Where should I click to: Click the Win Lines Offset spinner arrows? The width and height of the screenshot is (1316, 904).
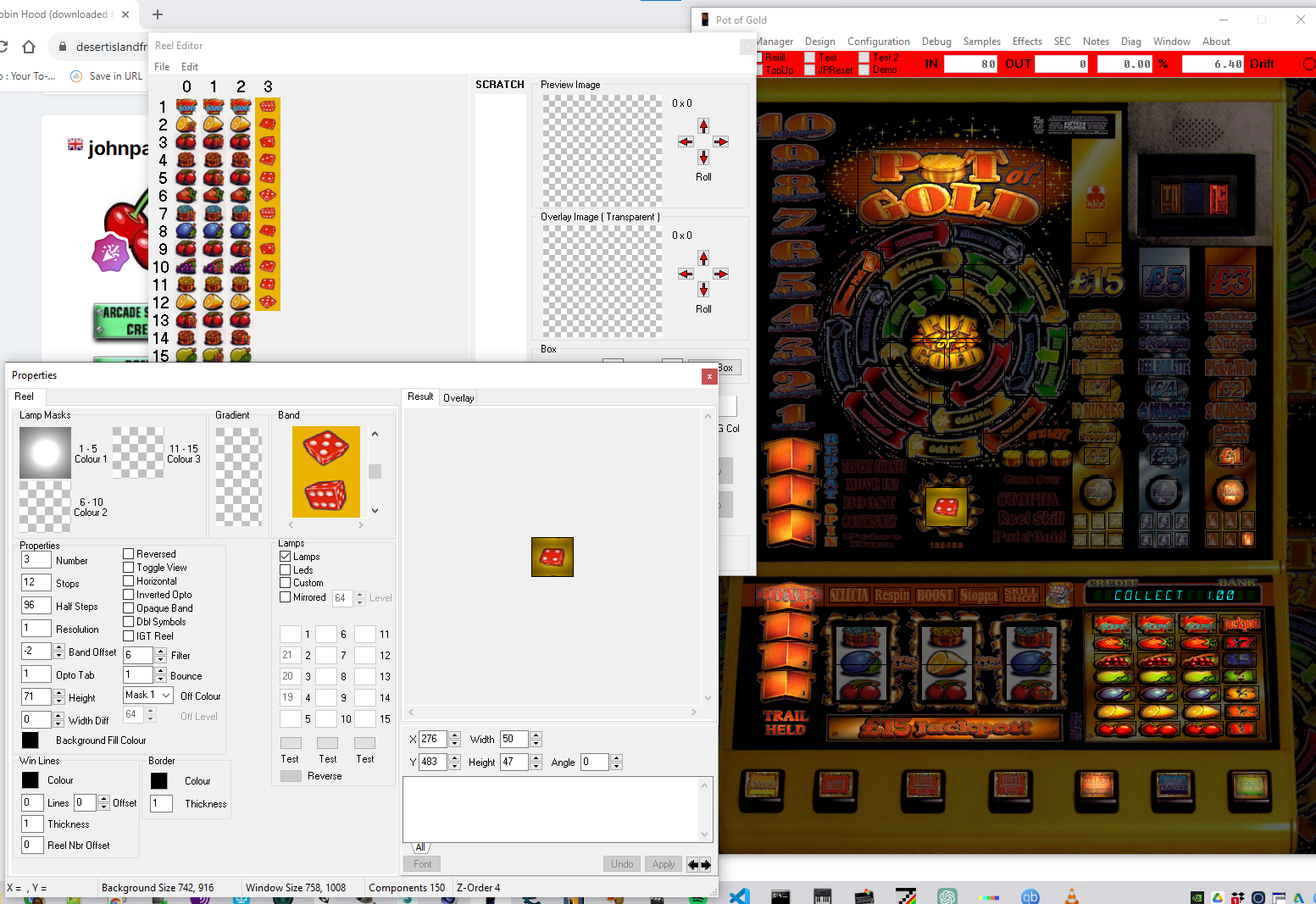coord(104,802)
